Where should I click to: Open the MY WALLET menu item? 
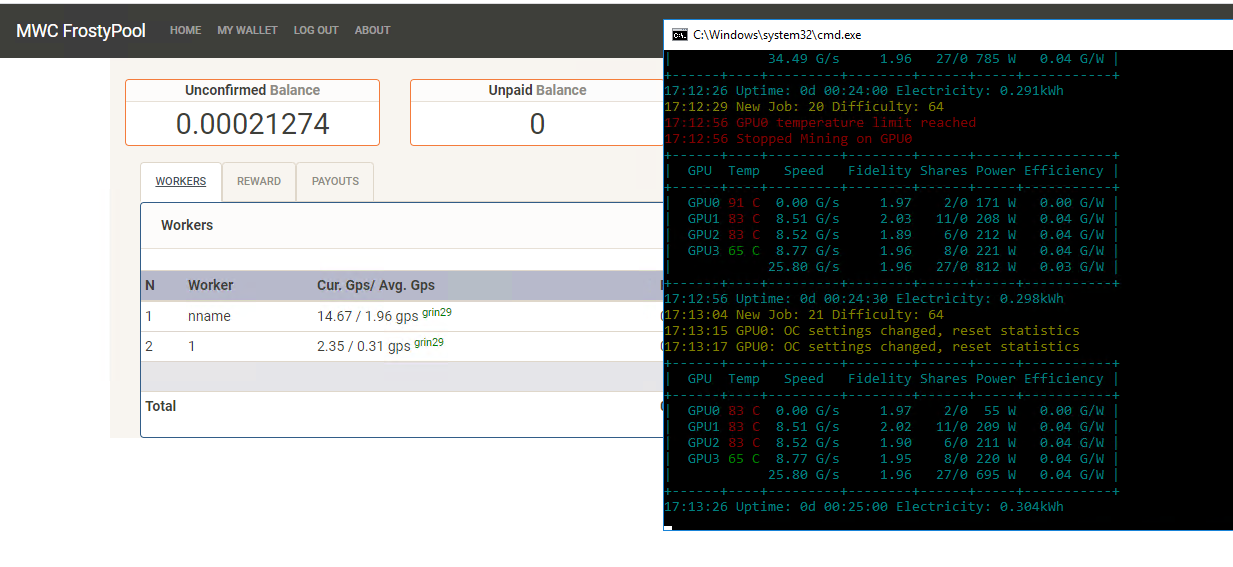[247, 30]
